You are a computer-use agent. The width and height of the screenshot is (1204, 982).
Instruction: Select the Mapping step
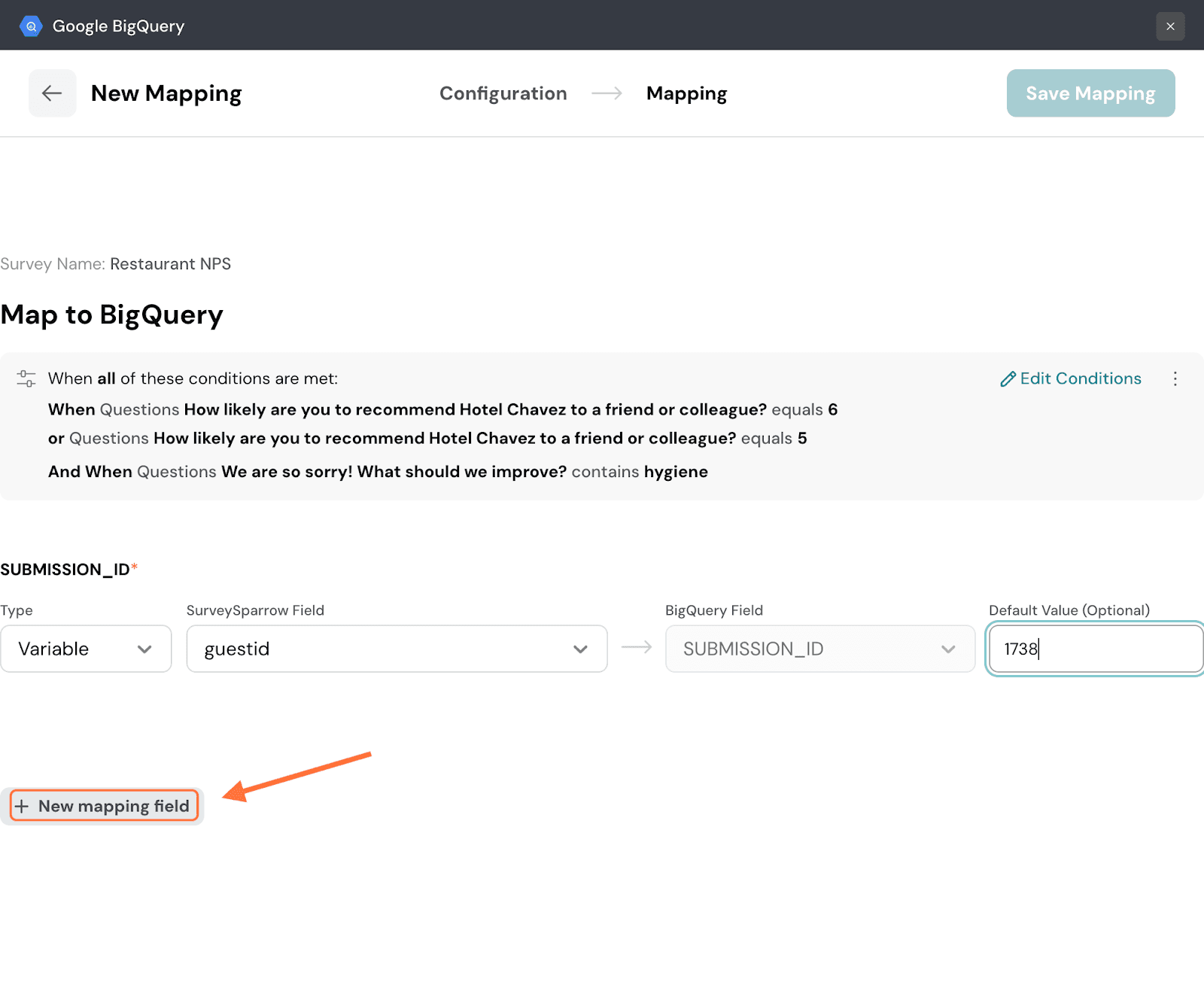[686, 93]
